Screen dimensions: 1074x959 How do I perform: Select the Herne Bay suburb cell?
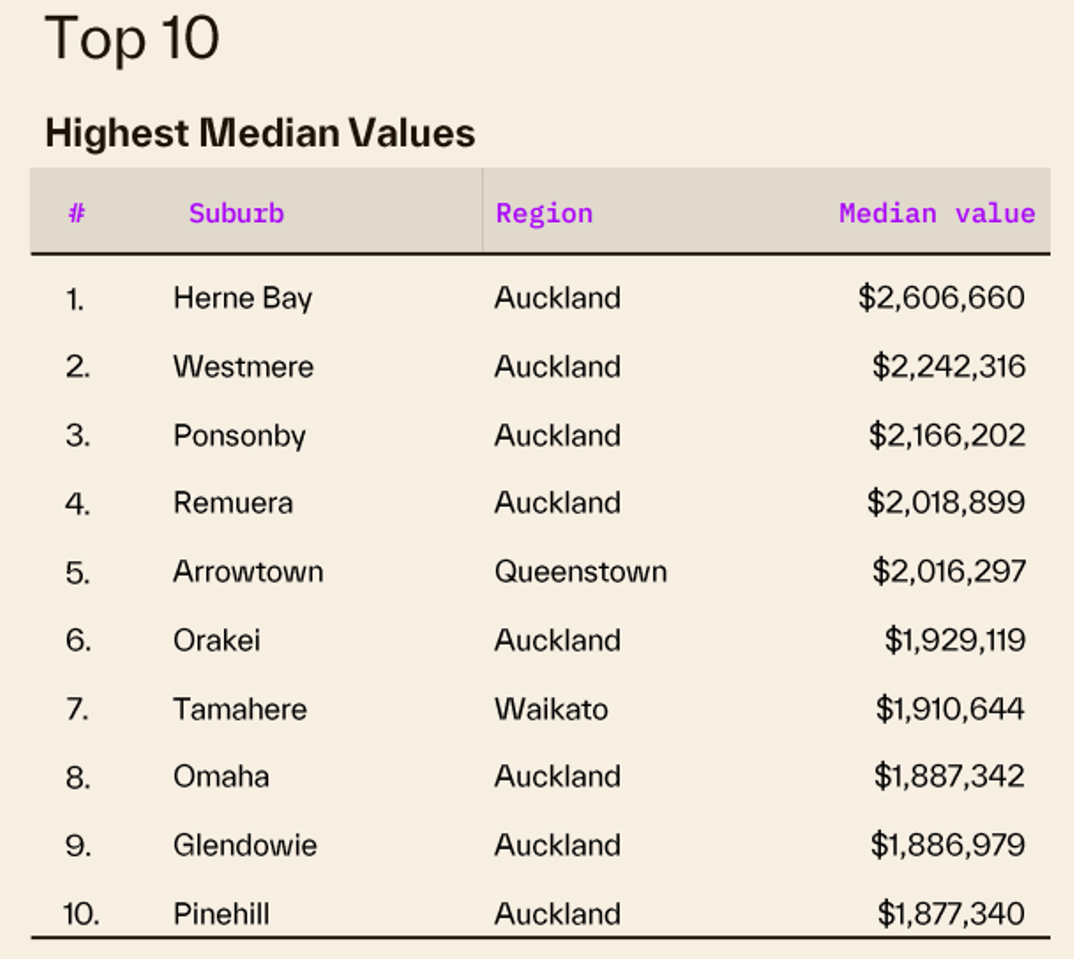pyautogui.click(x=242, y=298)
